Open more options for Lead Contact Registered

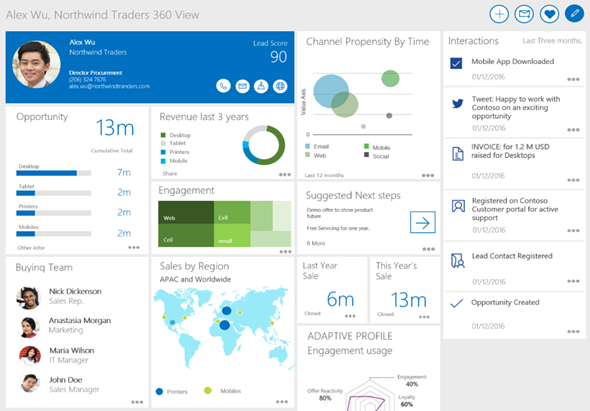[x=573, y=281]
